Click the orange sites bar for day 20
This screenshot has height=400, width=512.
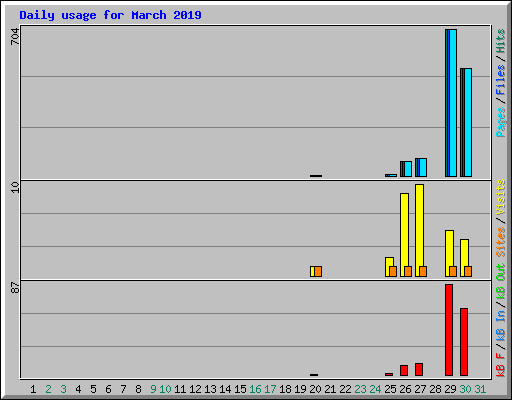[318, 271]
